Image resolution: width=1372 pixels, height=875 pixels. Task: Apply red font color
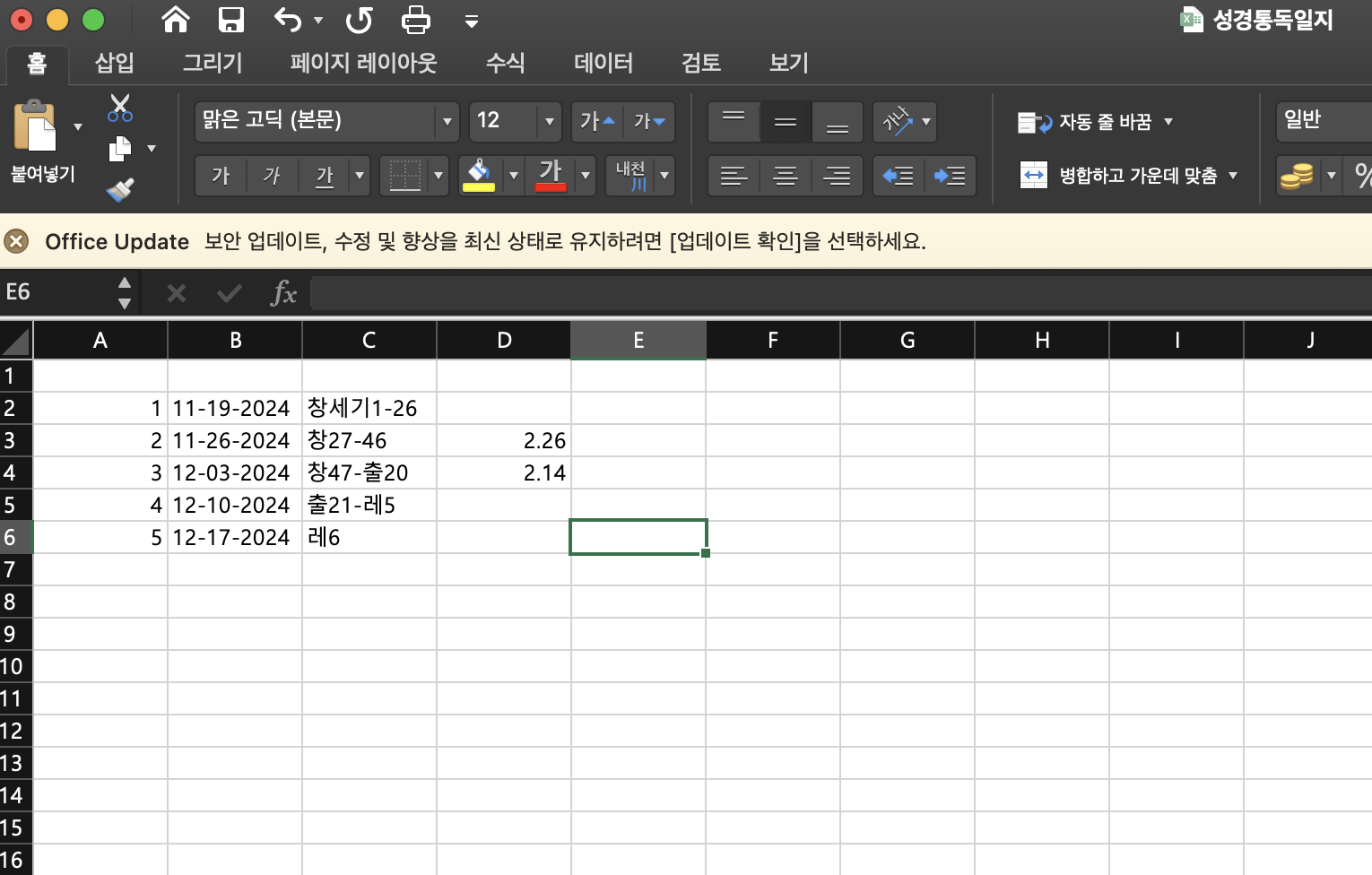pyautogui.click(x=551, y=175)
